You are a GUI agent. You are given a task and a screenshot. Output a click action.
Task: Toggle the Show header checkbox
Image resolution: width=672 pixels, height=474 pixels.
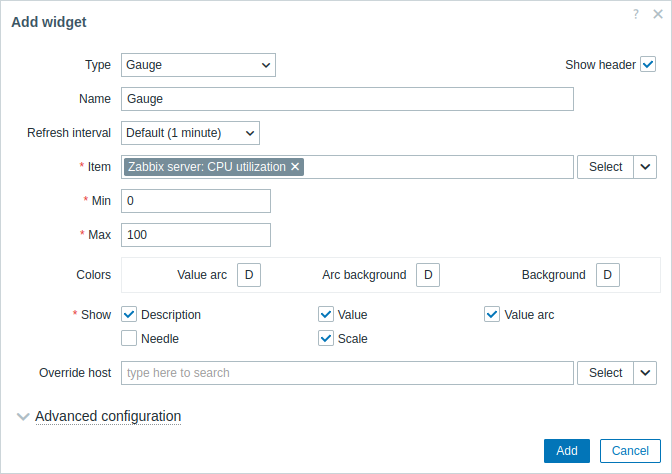pos(648,65)
